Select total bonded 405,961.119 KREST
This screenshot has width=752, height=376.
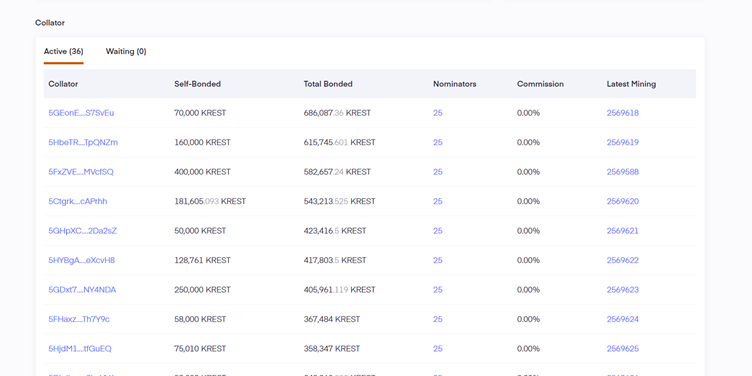(x=340, y=290)
